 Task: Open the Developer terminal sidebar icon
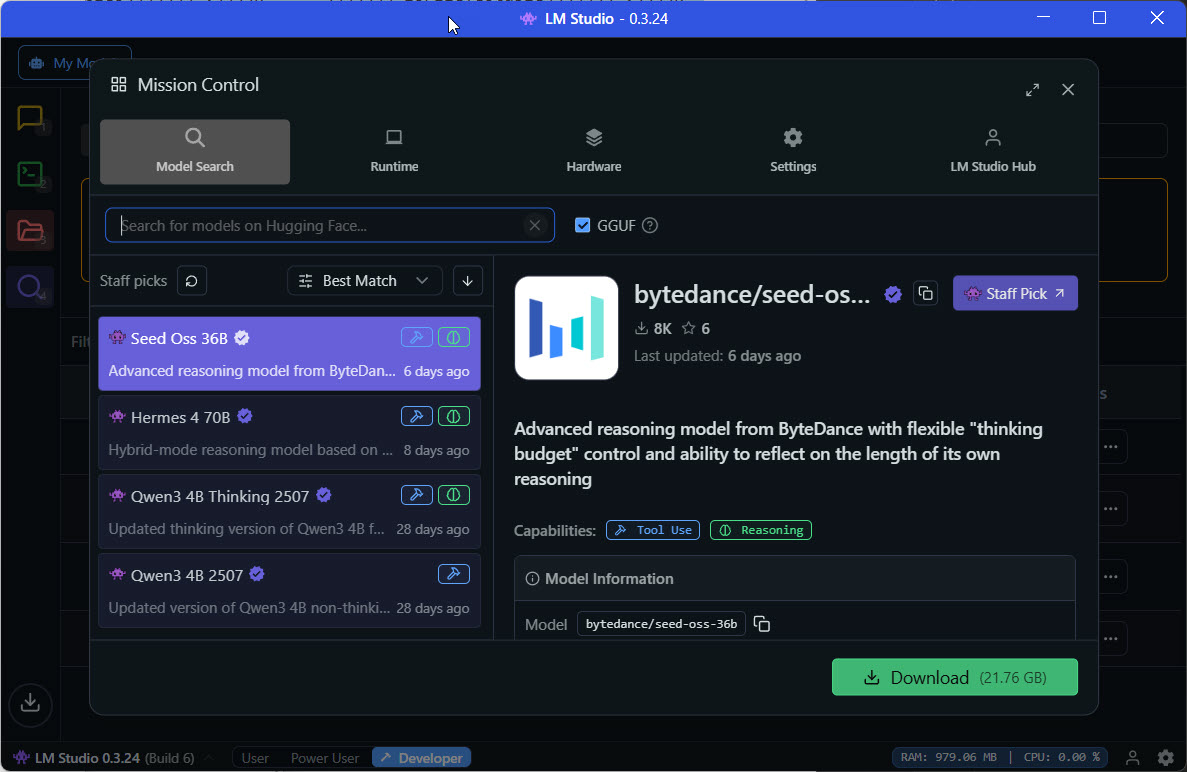point(30,174)
